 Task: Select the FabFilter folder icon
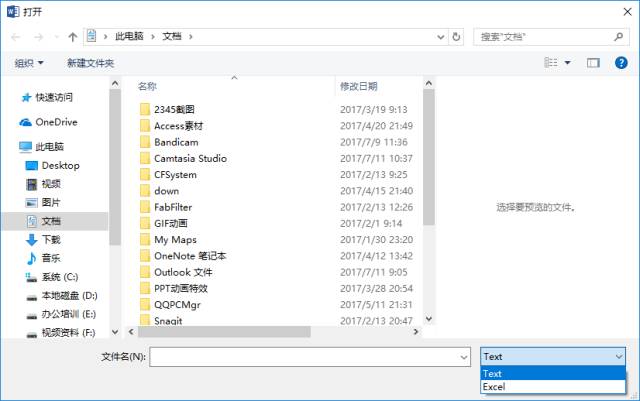click(x=145, y=207)
